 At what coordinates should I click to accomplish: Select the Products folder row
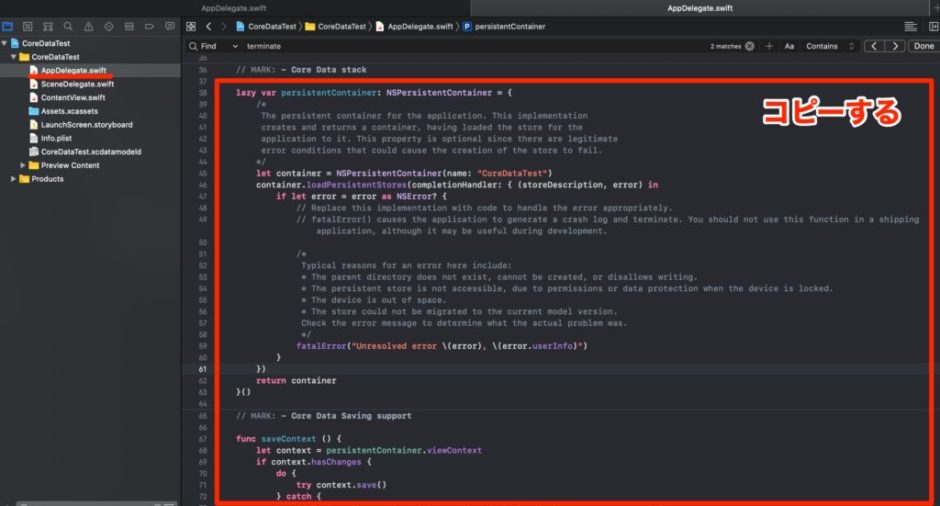90,179
